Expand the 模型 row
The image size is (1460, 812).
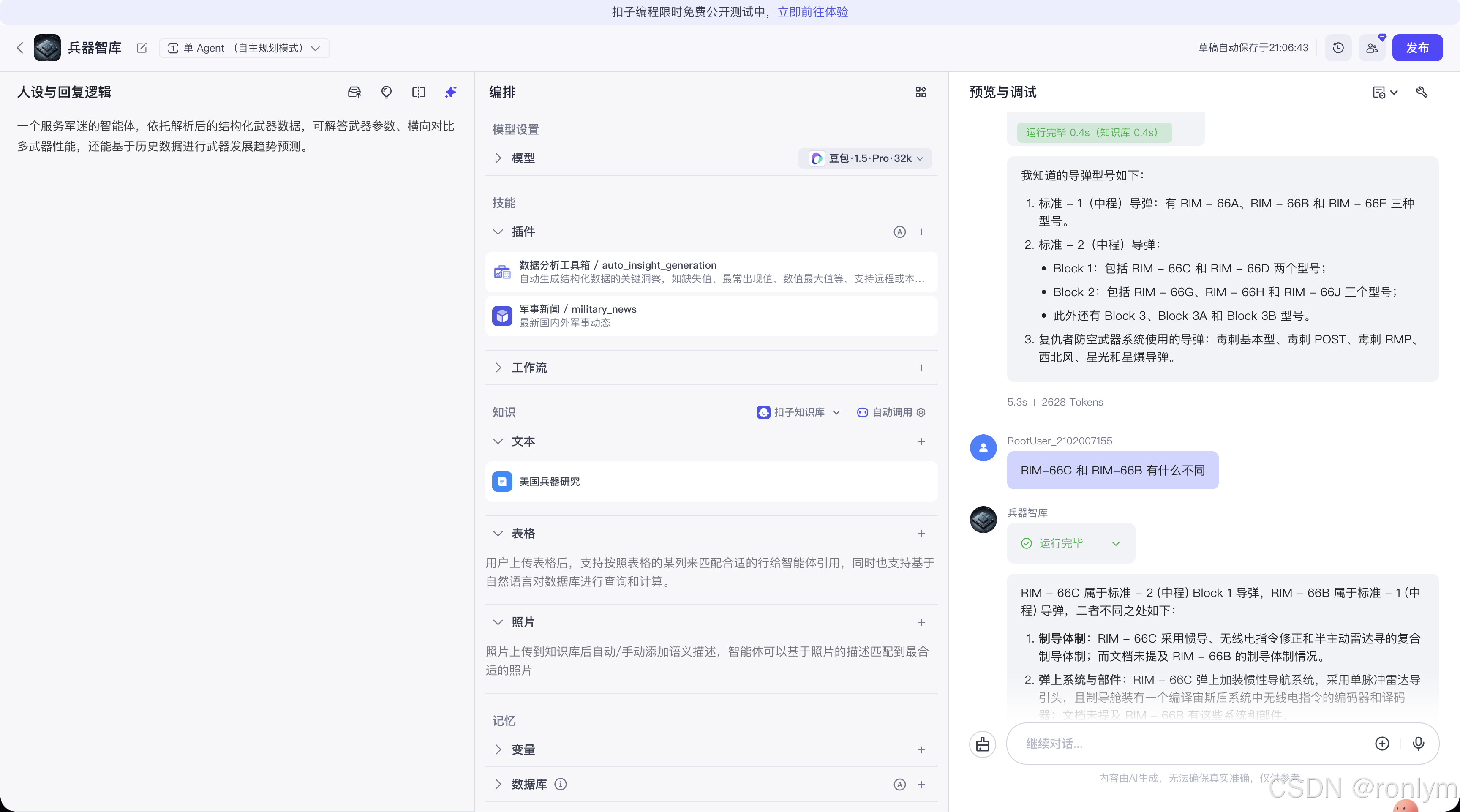click(x=498, y=158)
